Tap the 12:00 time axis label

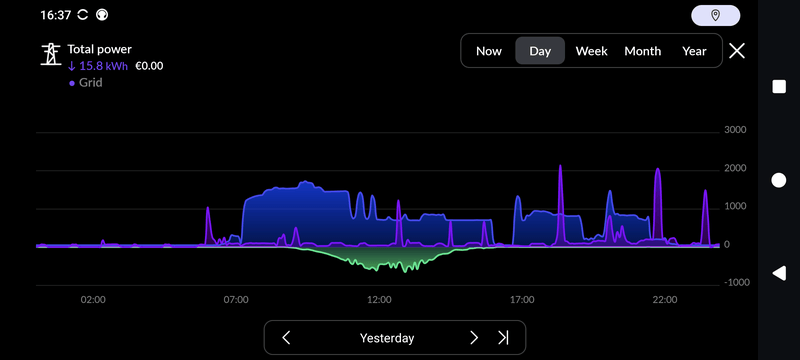[x=379, y=300]
